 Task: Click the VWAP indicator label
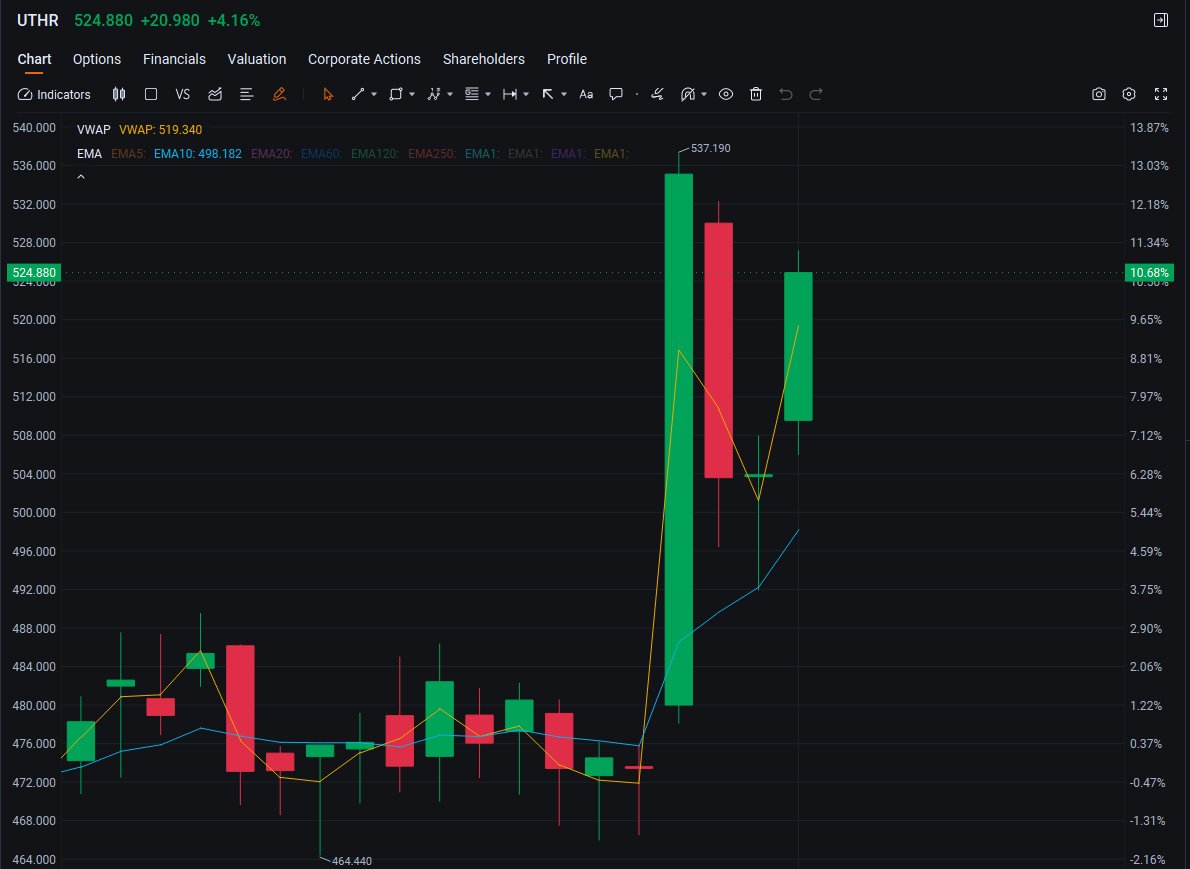[x=93, y=130]
